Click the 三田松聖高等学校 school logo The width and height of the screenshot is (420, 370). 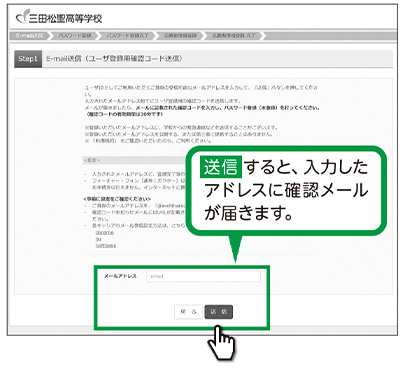(x=59, y=18)
